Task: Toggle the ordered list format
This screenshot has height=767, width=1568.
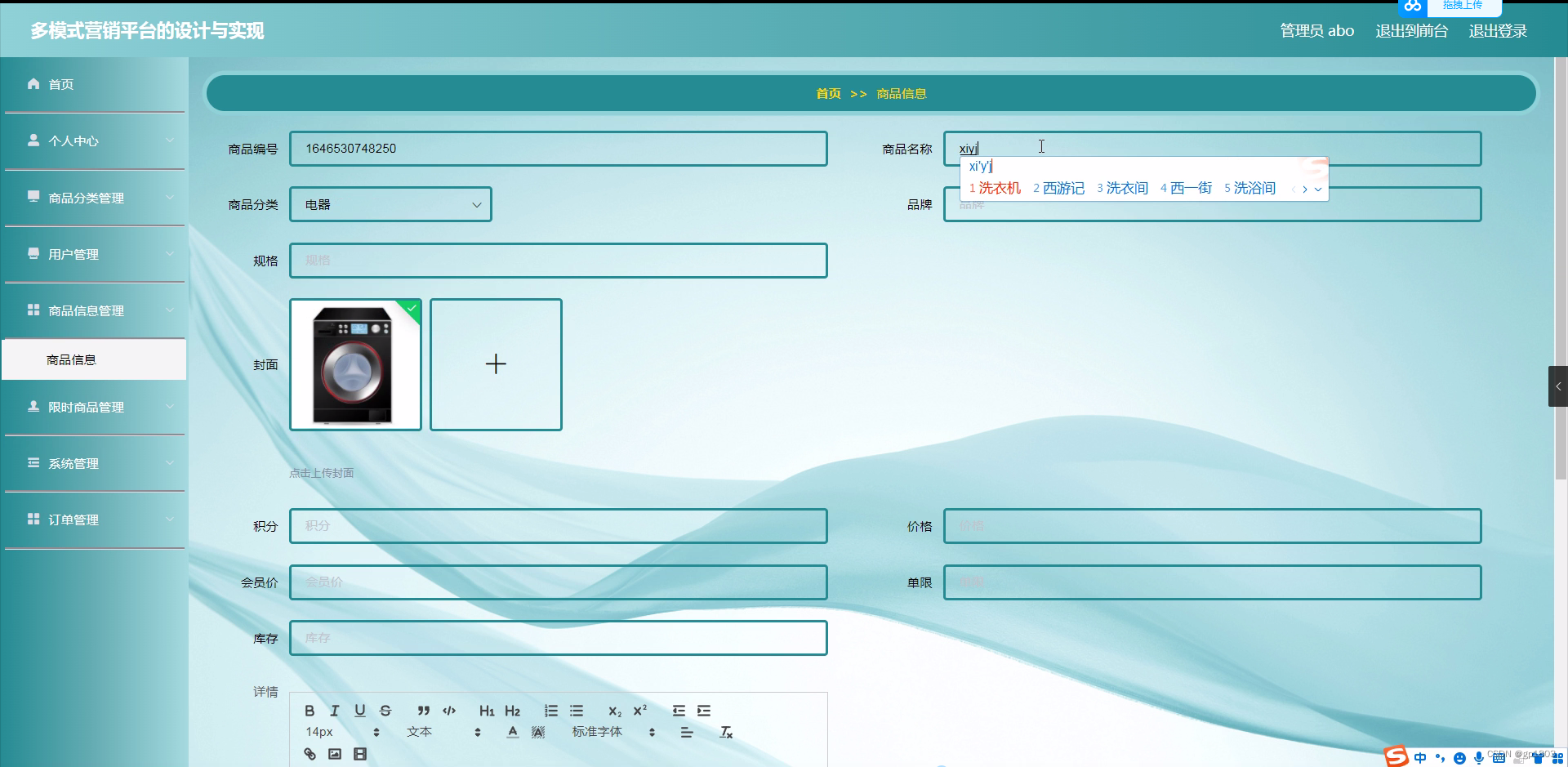Action: point(550,711)
